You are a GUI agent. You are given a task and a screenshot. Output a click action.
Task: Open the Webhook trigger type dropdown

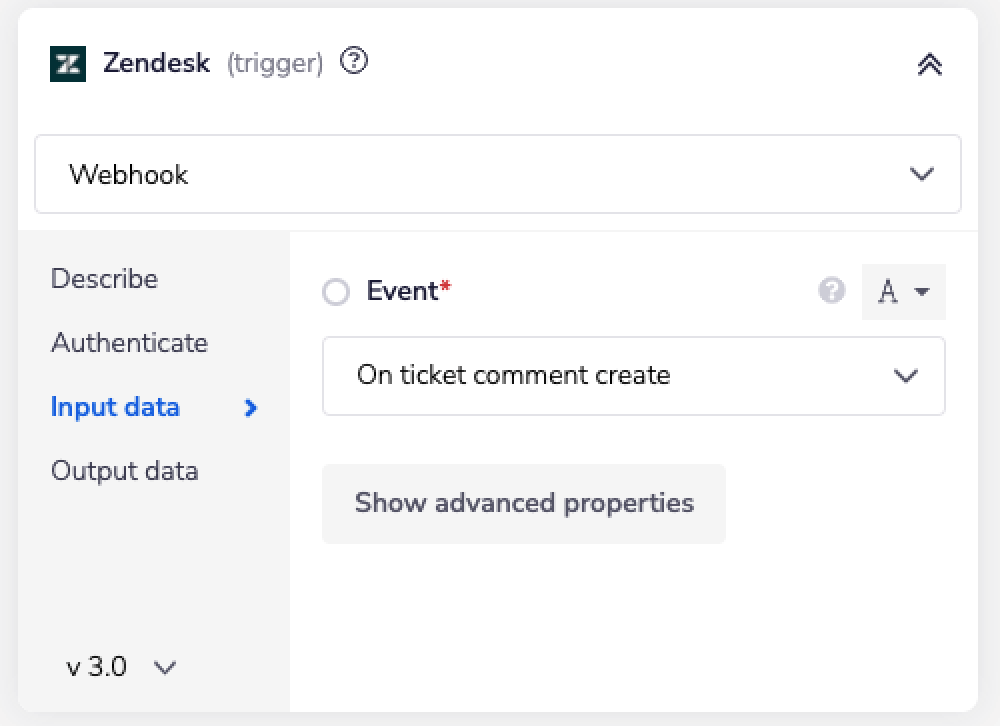(x=497, y=174)
